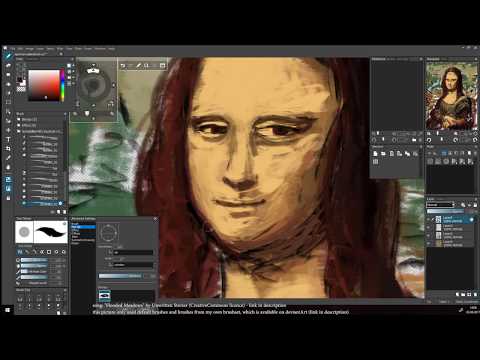
Task: Click the shield icon on the floating radial palette
Action: 87,113
